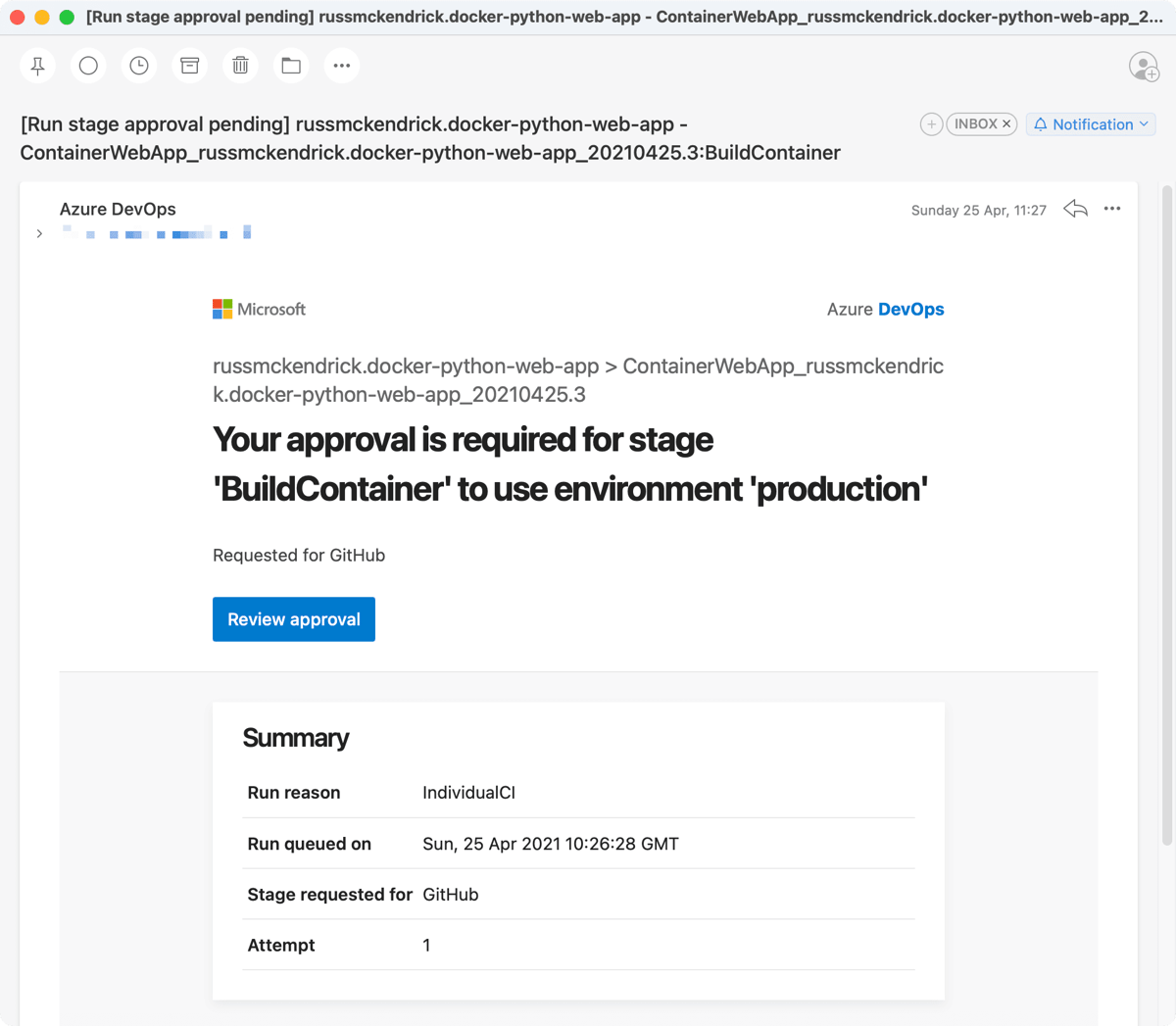The width and height of the screenshot is (1176, 1026).
Task: Follow the Azure DevOps link
Action: pyautogui.click(x=885, y=309)
